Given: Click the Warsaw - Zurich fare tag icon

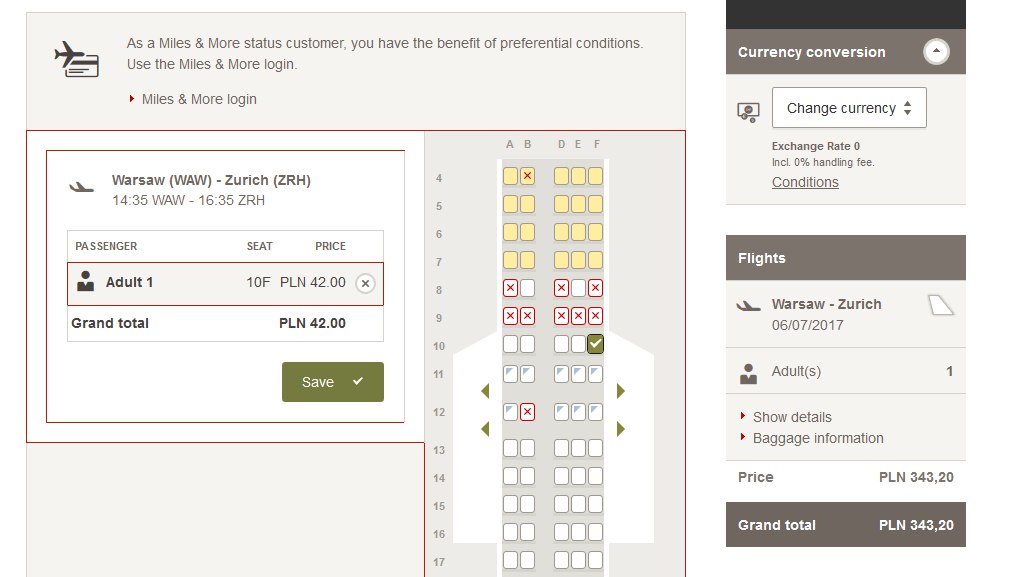Looking at the screenshot, I should pyautogui.click(x=941, y=305).
